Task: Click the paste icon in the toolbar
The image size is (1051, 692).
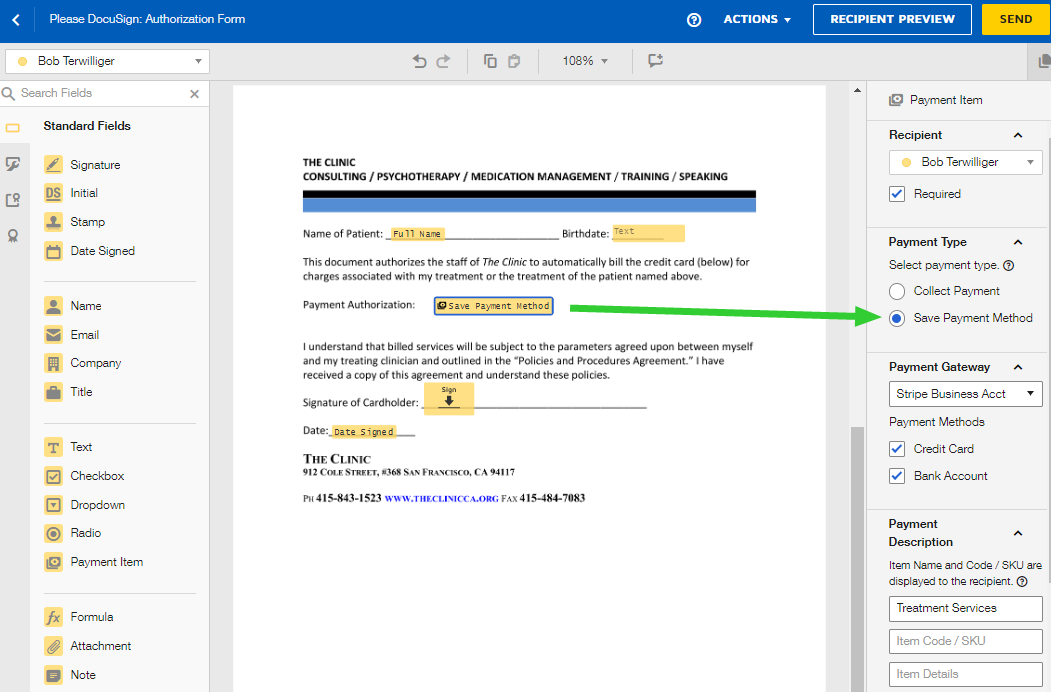Action: coord(513,61)
